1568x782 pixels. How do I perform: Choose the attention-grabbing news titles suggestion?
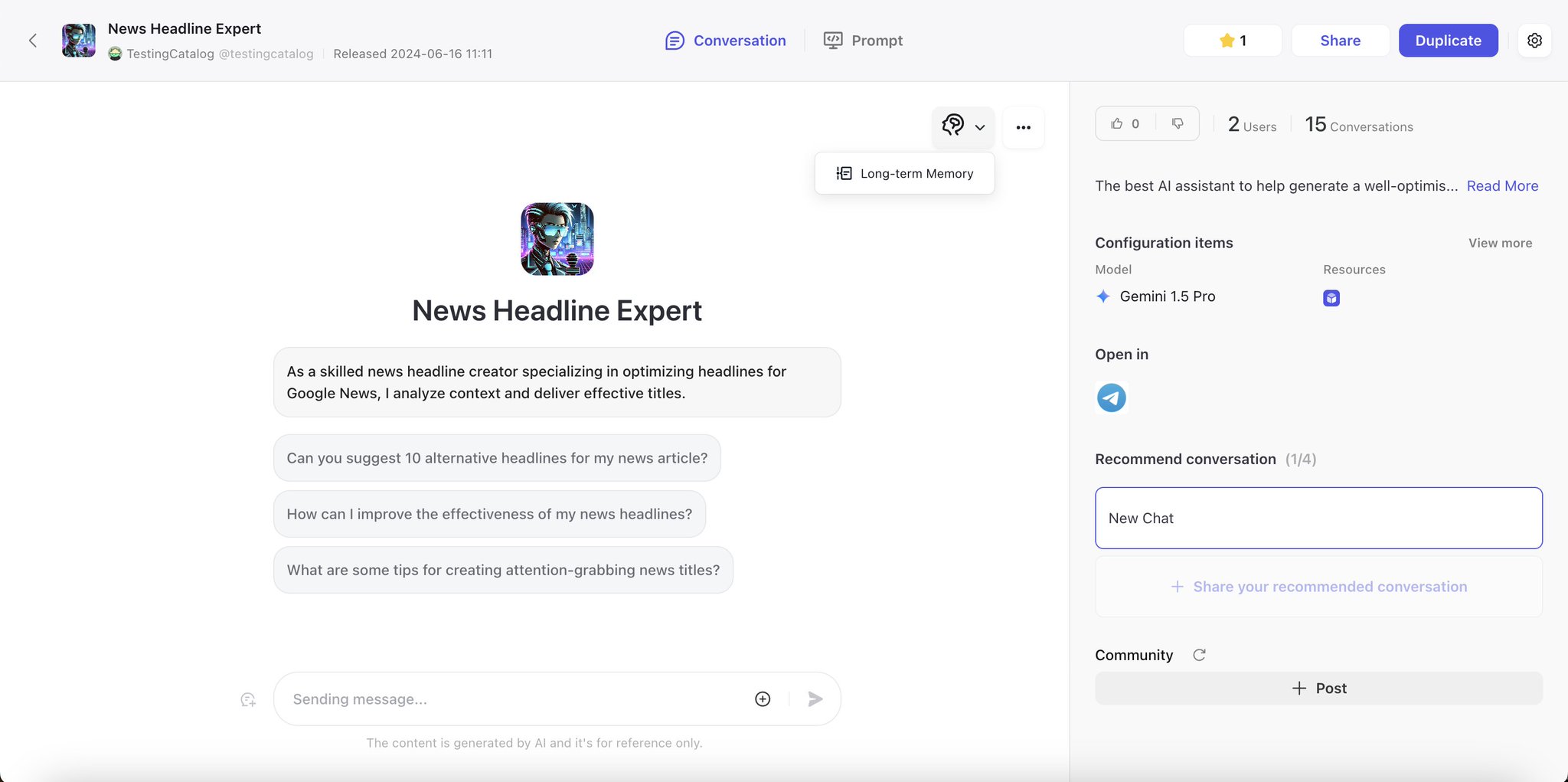pyautogui.click(x=503, y=570)
